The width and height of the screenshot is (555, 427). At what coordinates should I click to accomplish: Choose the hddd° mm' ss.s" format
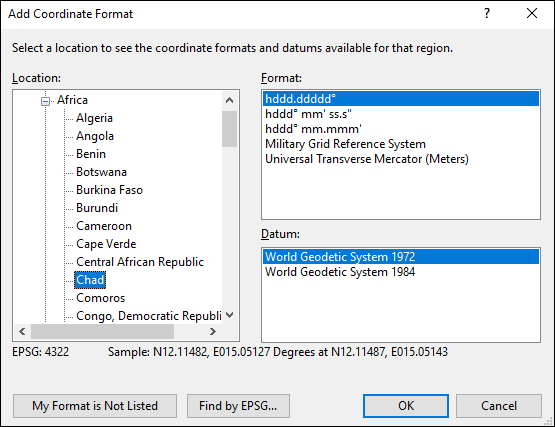pyautogui.click(x=401, y=114)
